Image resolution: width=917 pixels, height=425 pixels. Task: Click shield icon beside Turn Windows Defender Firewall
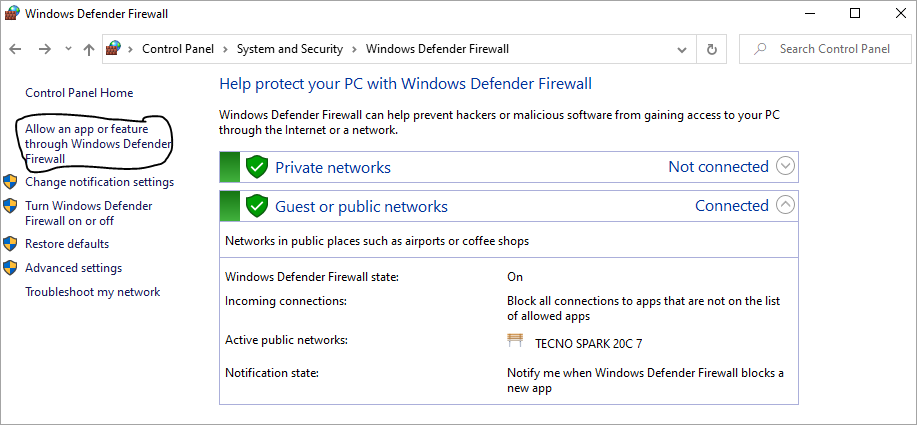click(11, 206)
